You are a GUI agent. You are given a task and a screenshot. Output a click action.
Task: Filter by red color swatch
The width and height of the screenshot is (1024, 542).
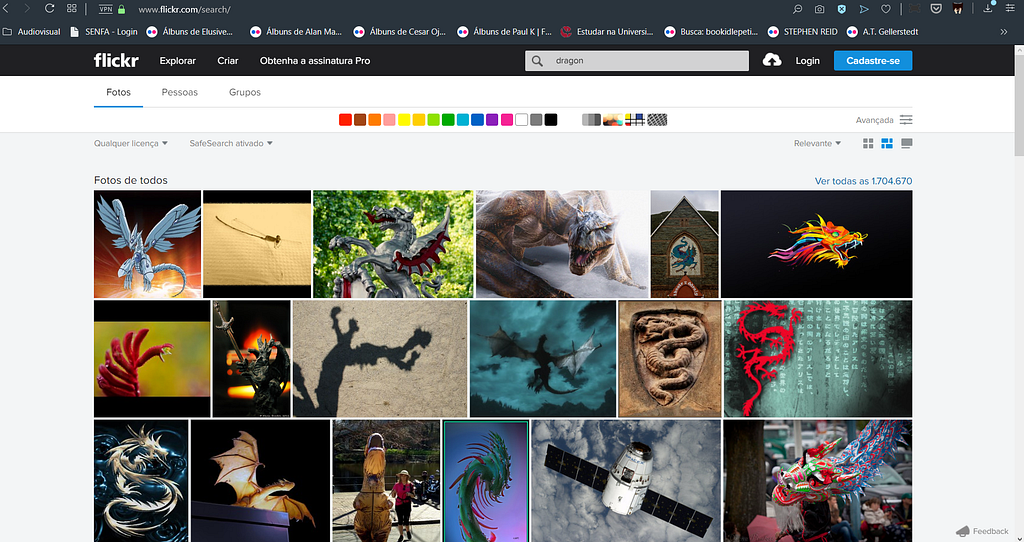345,120
